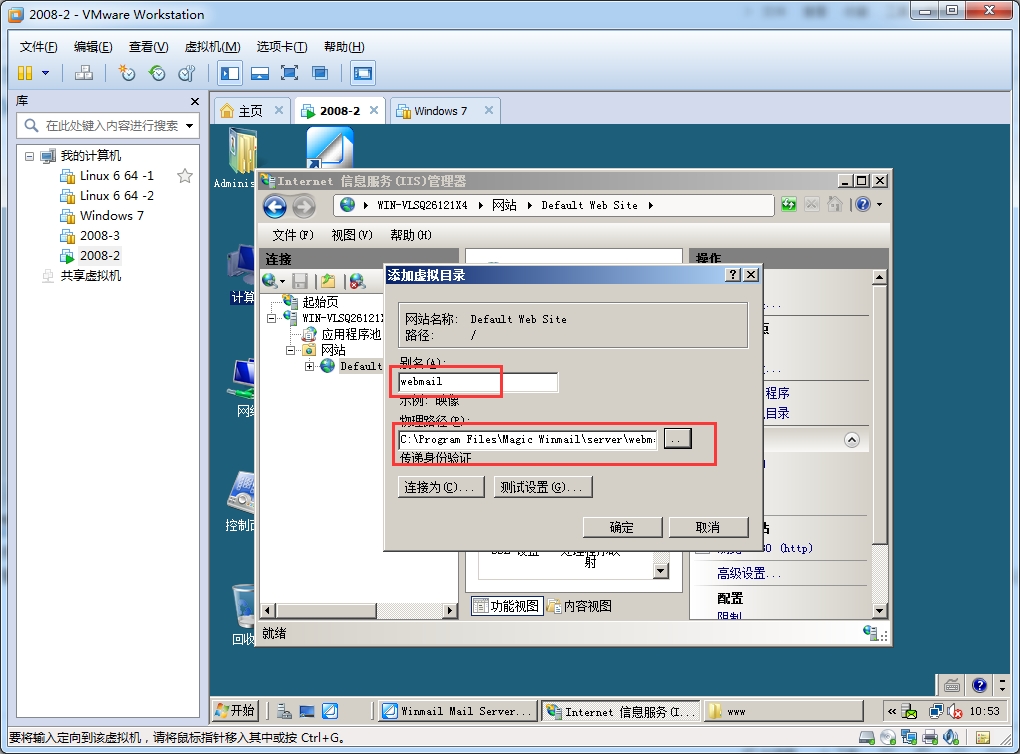The width and height of the screenshot is (1020, 754).
Task: Click the Unity mode toolbar icon
Action: [319, 73]
